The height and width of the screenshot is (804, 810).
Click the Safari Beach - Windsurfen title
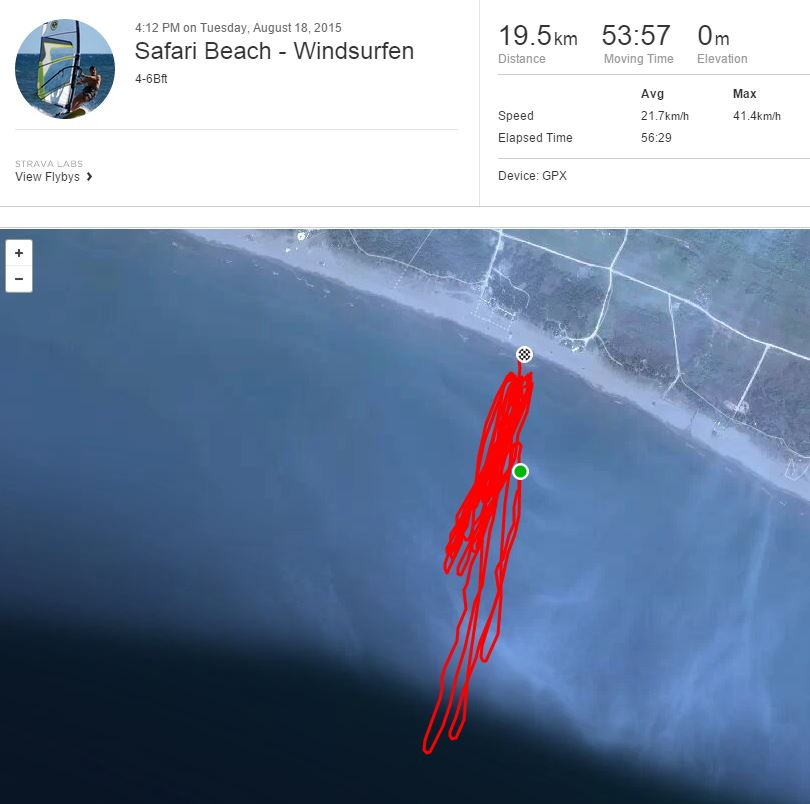274,51
